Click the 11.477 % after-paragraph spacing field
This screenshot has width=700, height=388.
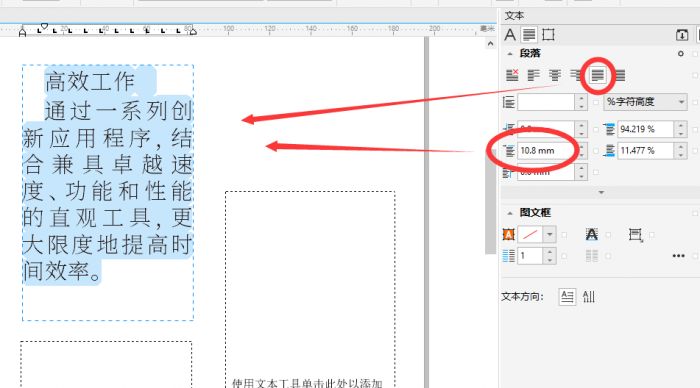646,150
